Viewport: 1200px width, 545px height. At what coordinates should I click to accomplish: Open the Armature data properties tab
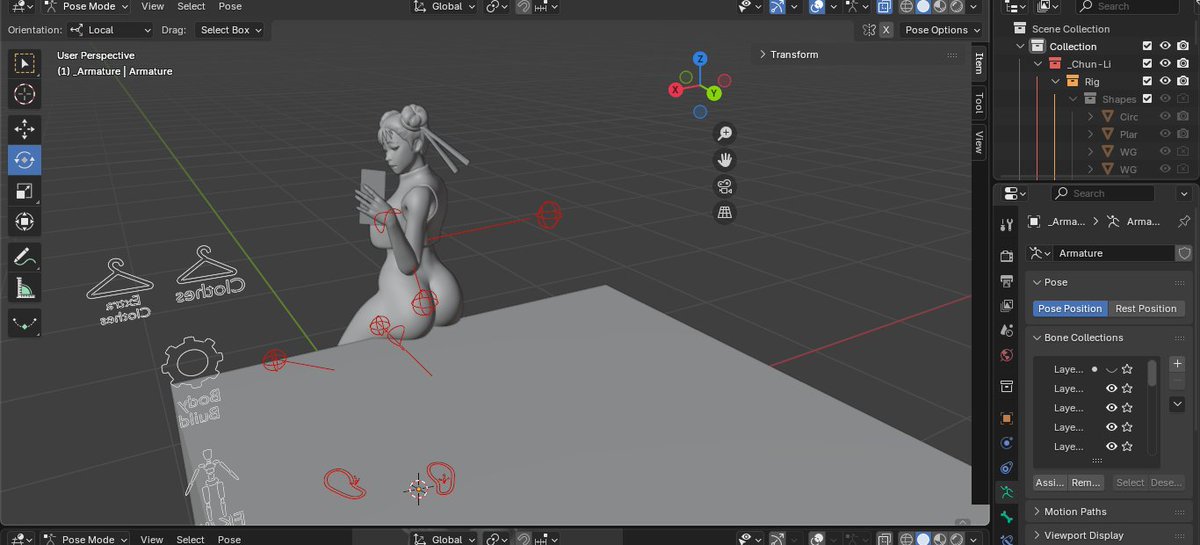(x=1006, y=492)
